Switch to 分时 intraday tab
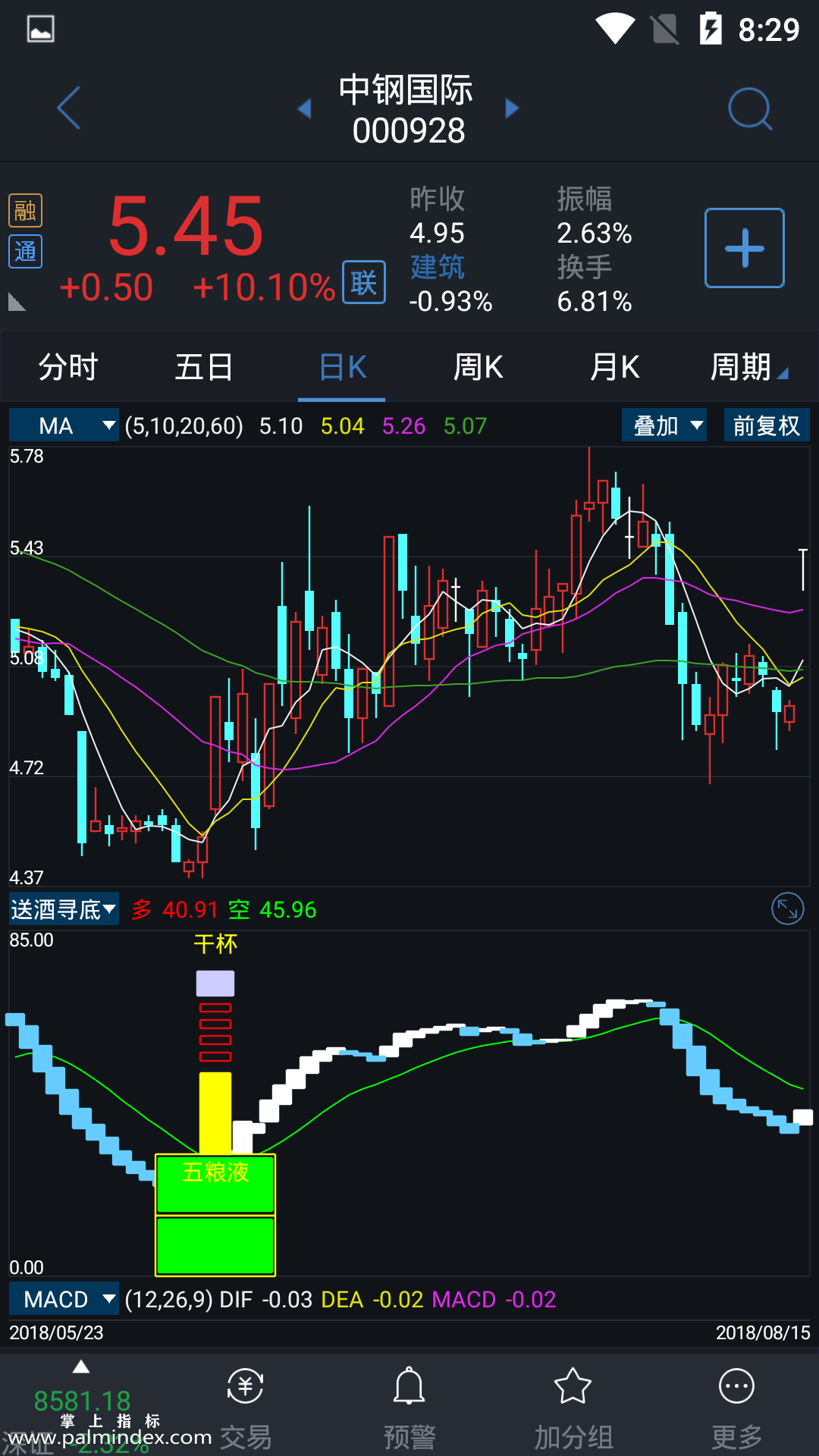 point(68,368)
